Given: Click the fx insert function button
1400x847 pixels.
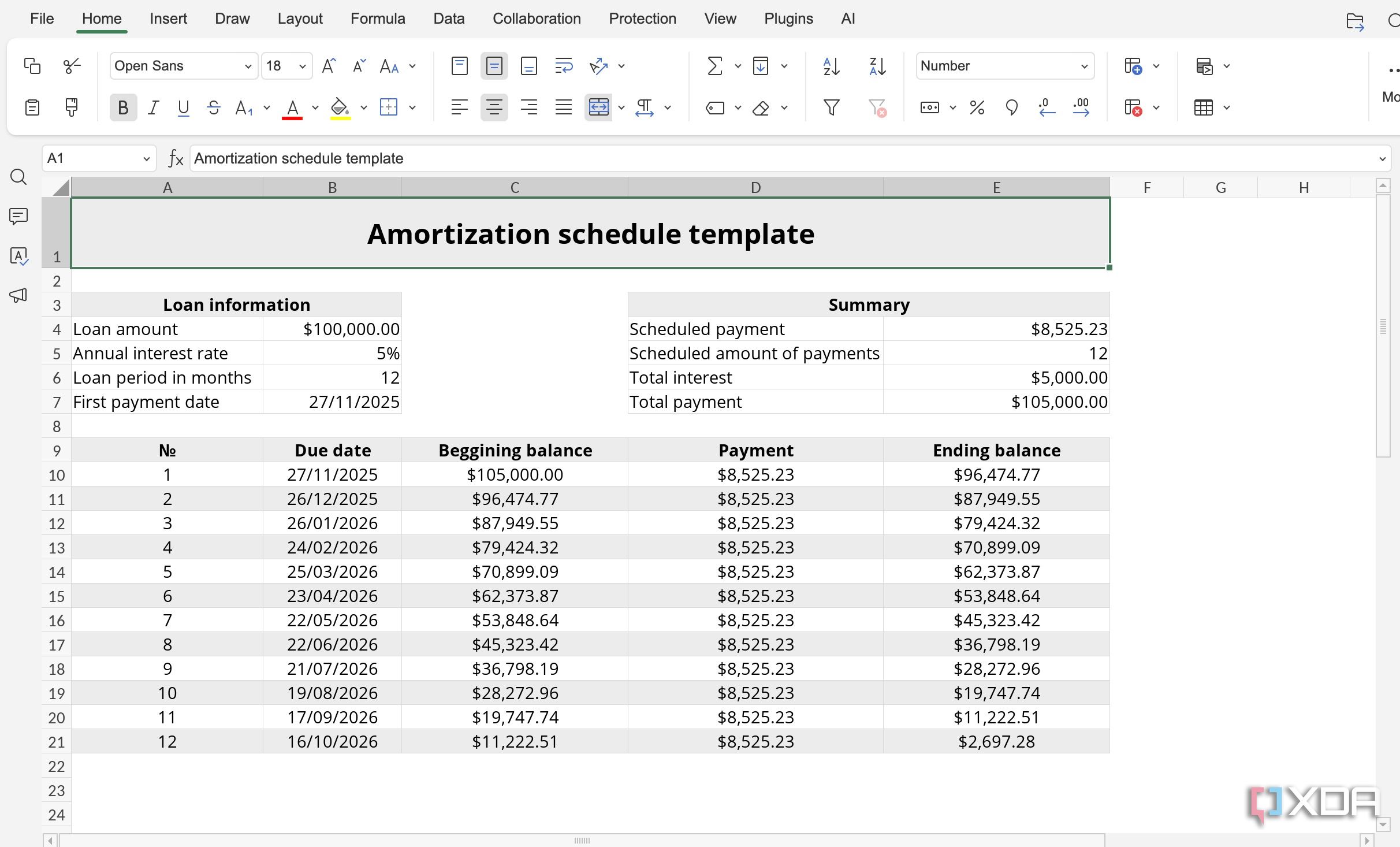Looking at the screenshot, I should tap(175, 158).
